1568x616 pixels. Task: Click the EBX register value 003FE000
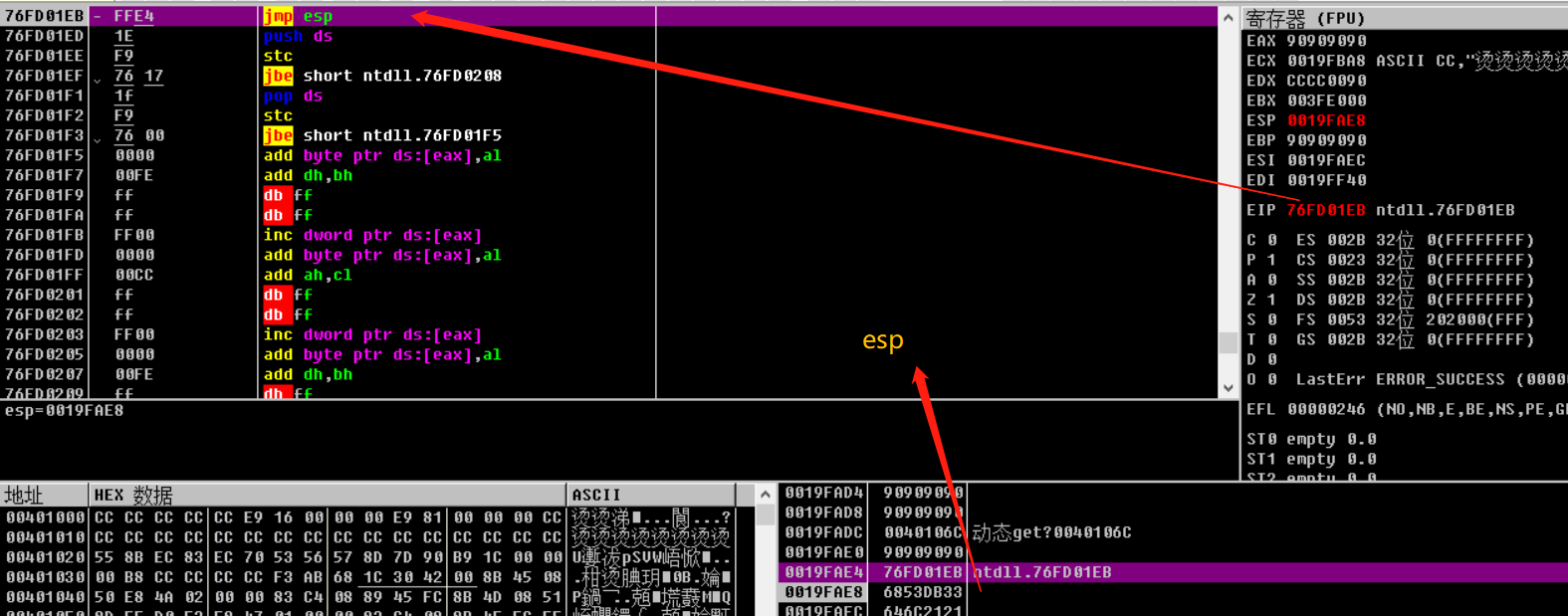pos(1326,101)
